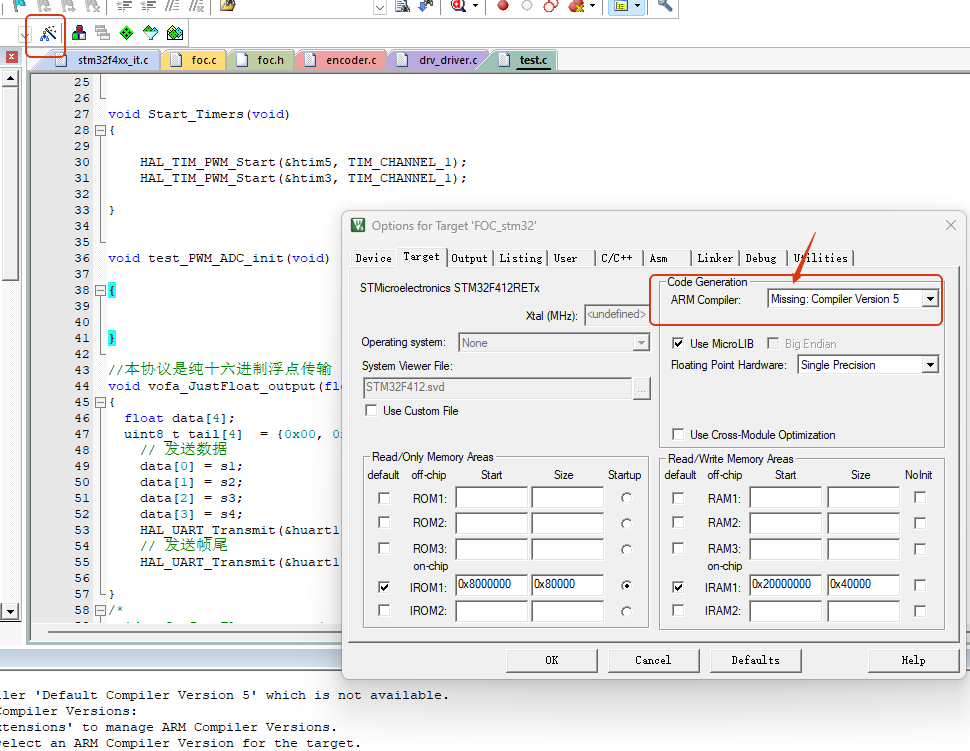Image resolution: width=970 pixels, height=751 pixels.
Task: Click Help button in options dialog
Action: (913, 660)
